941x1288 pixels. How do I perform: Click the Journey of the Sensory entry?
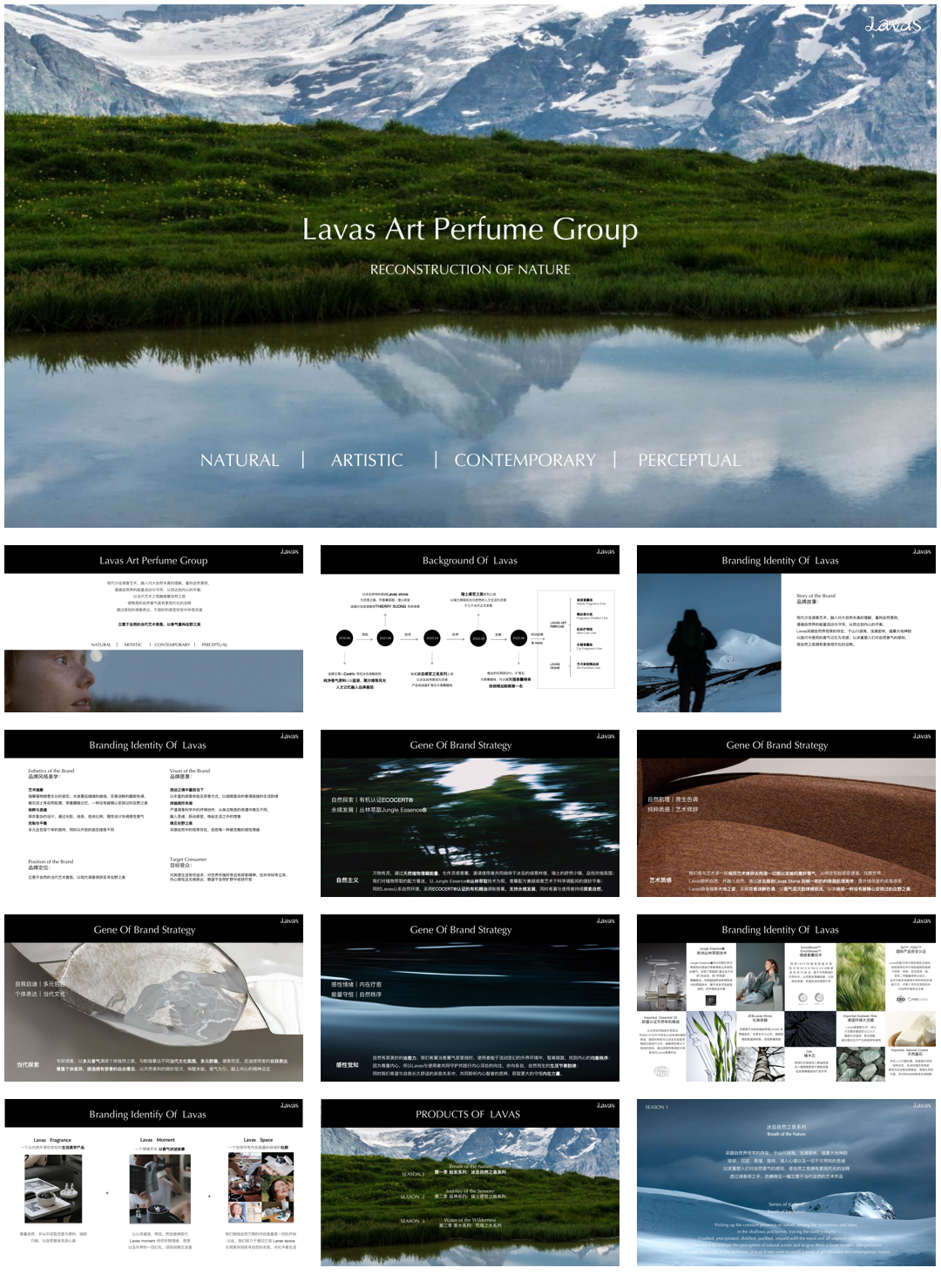tap(470, 1193)
